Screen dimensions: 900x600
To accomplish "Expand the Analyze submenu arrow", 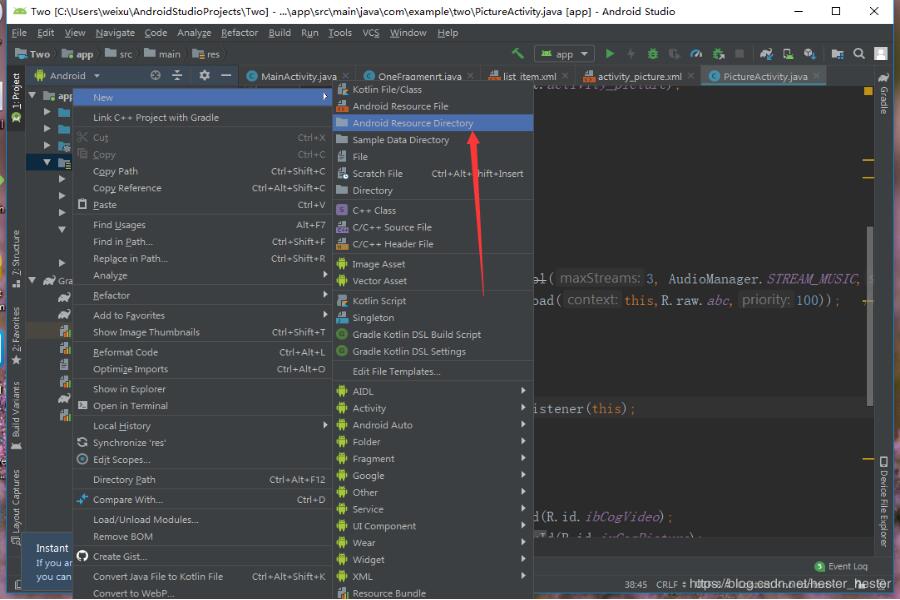I will [325, 275].
